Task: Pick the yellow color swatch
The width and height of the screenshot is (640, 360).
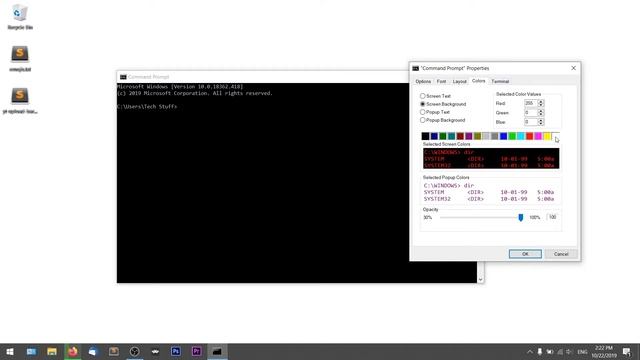Action: click(547, 136)
